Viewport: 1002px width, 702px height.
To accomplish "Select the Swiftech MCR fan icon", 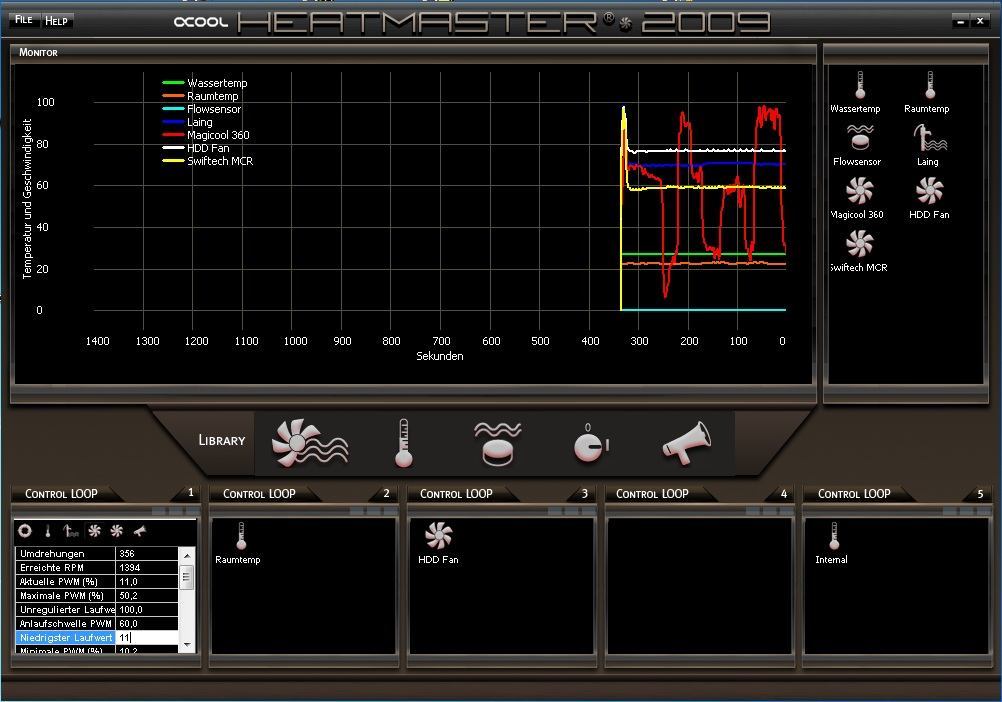I will tap(859, 243).
